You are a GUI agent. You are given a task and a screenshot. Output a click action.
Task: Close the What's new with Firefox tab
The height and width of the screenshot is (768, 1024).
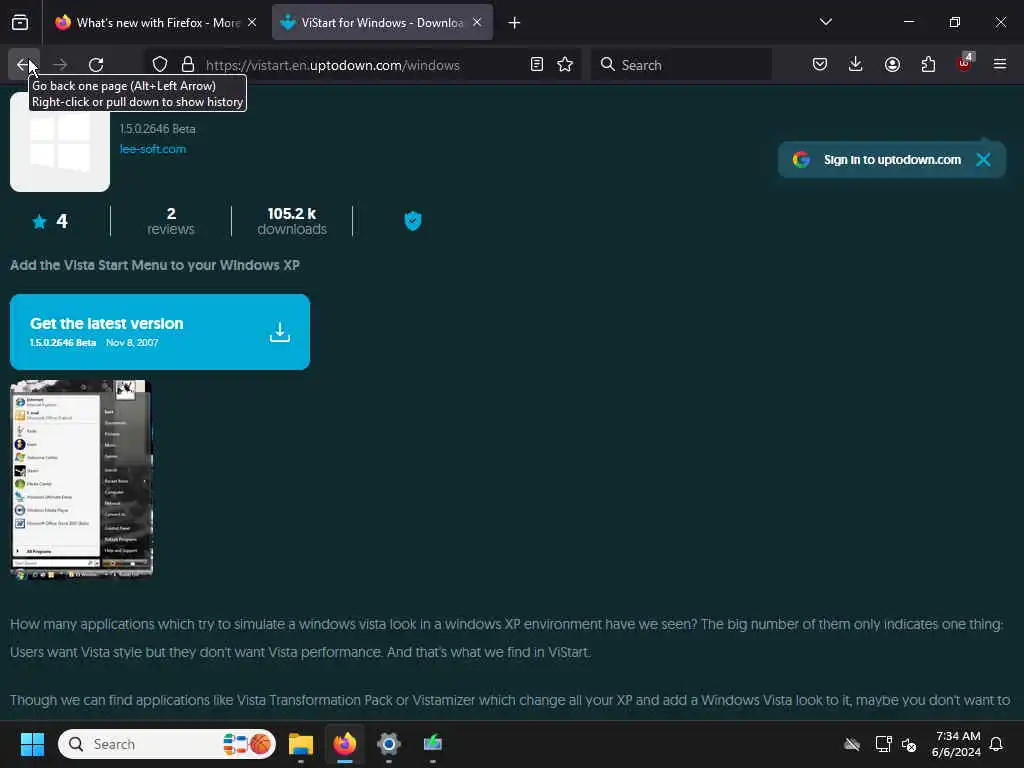(x=252, y=22)
